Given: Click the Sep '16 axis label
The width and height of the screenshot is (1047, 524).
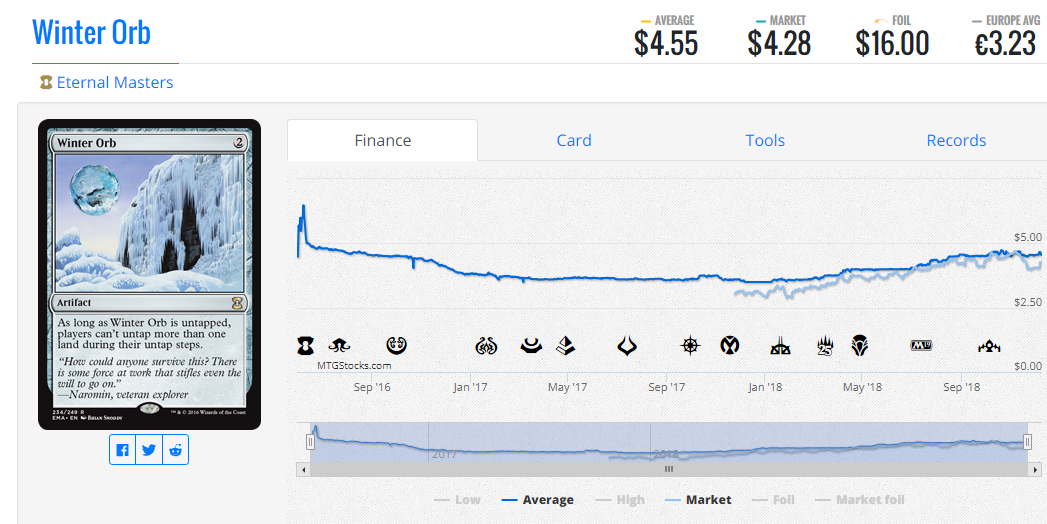Looking at the screenshot, I should (x=372, y=387).
